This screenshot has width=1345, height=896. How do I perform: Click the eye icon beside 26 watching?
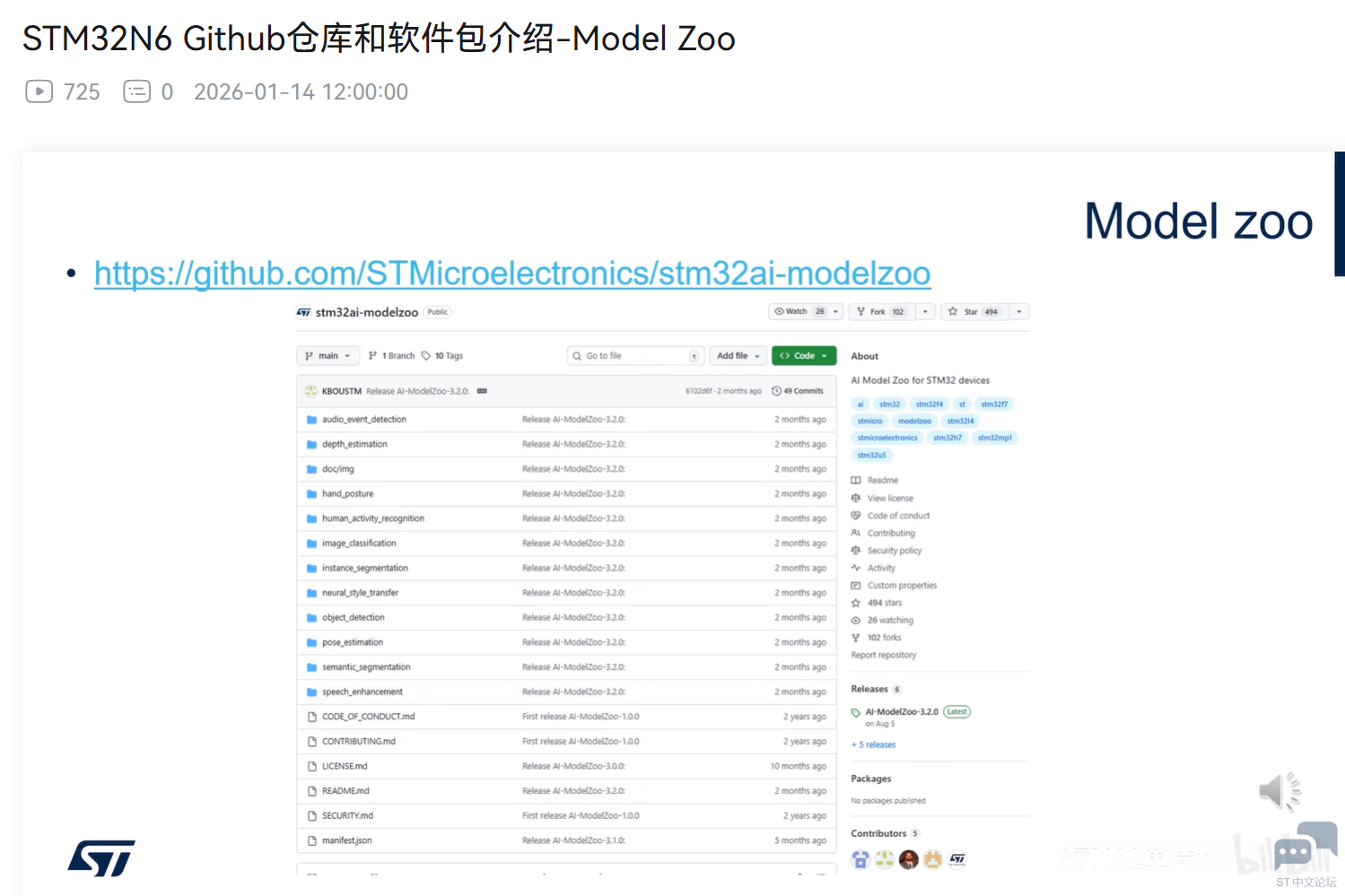856,621
